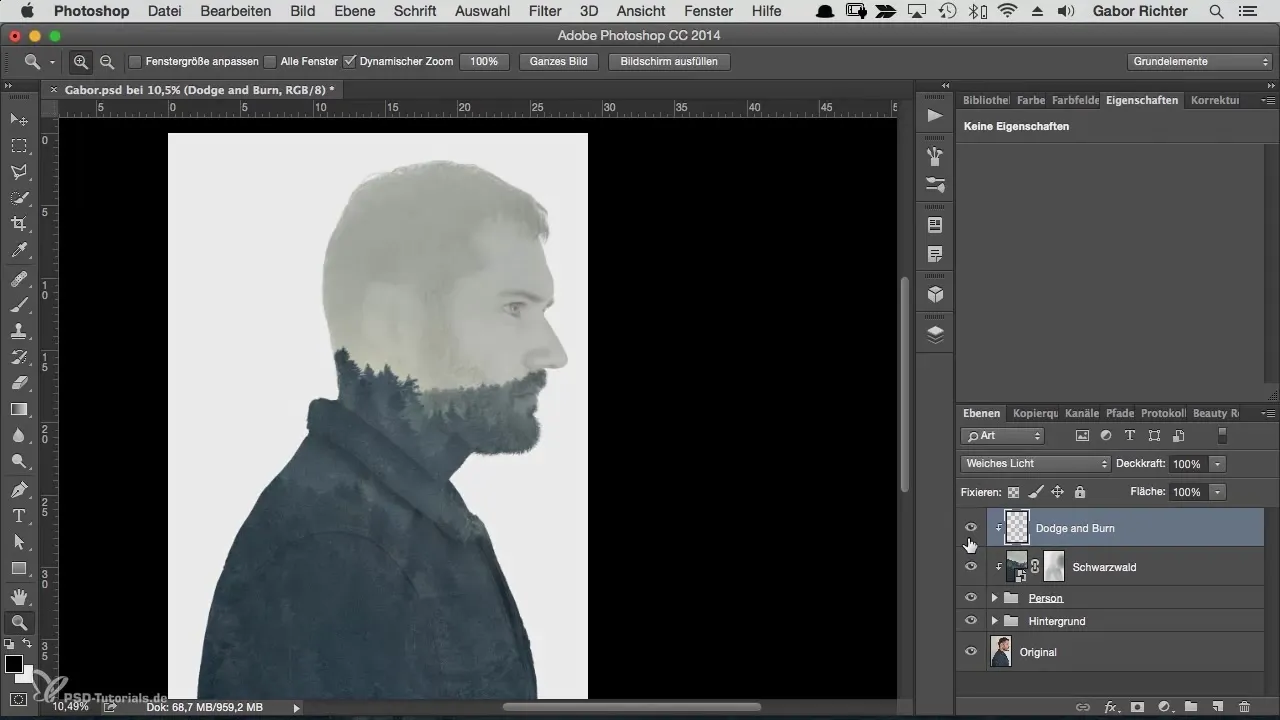Click the new group folder icon

(x=1191, y=707)
